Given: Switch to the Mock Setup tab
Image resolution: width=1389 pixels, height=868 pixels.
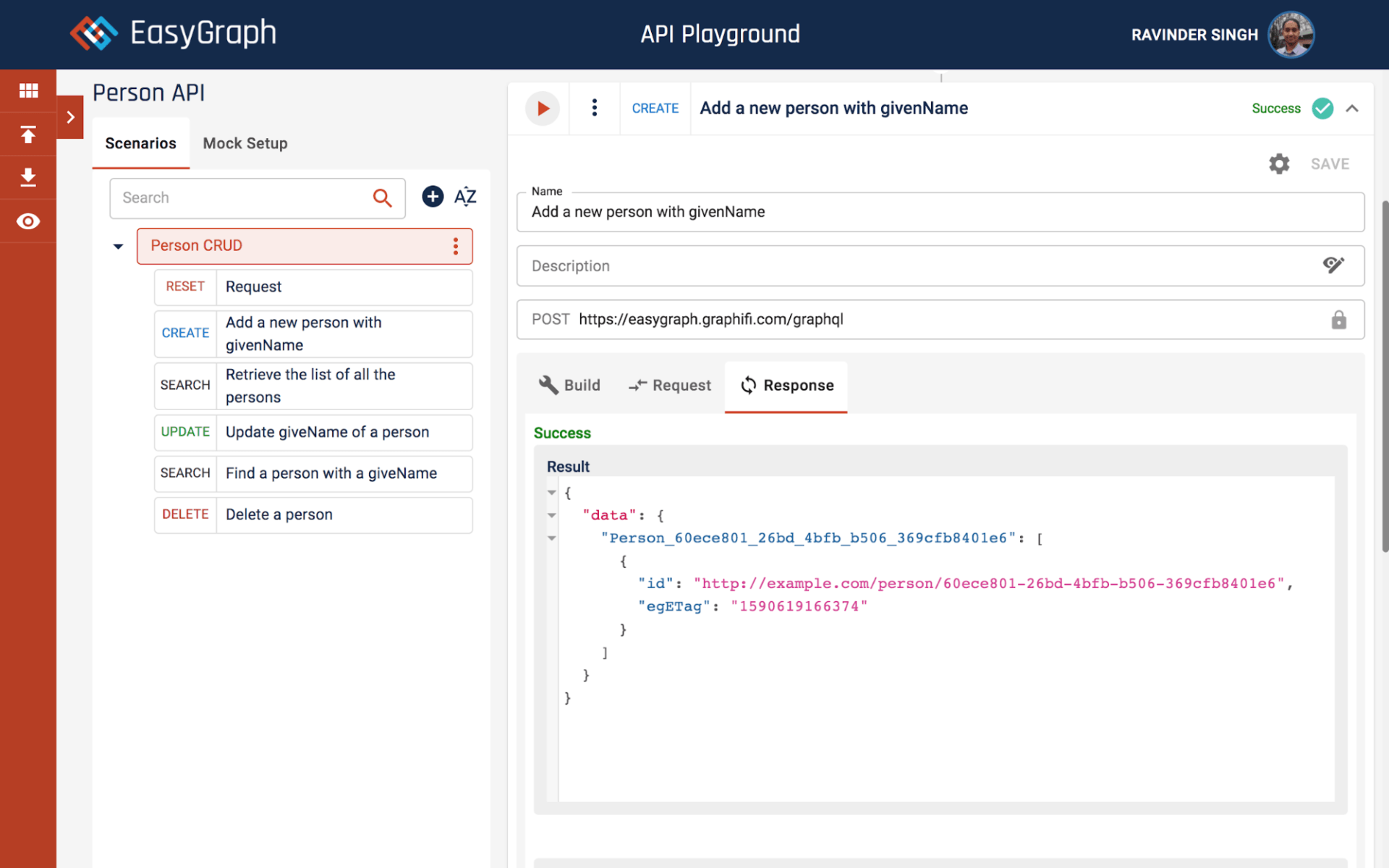Looking at the screenshot, I should click(x=245, y=143).
